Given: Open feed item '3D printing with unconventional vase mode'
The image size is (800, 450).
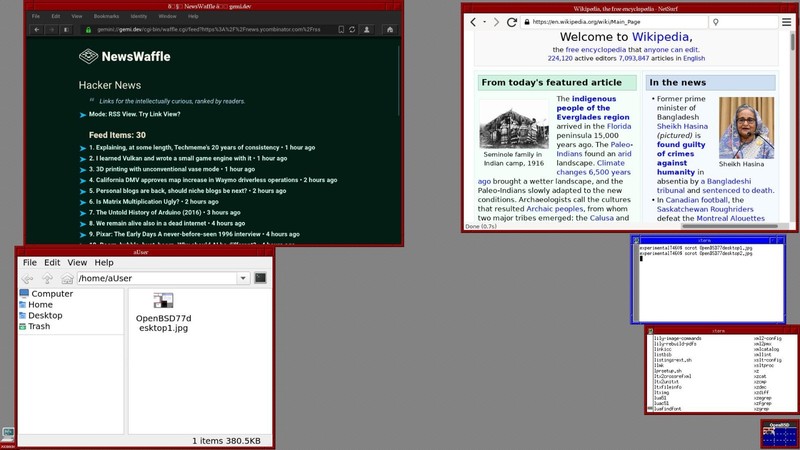Looking at the screenshot, I should (x=172, y=169).
